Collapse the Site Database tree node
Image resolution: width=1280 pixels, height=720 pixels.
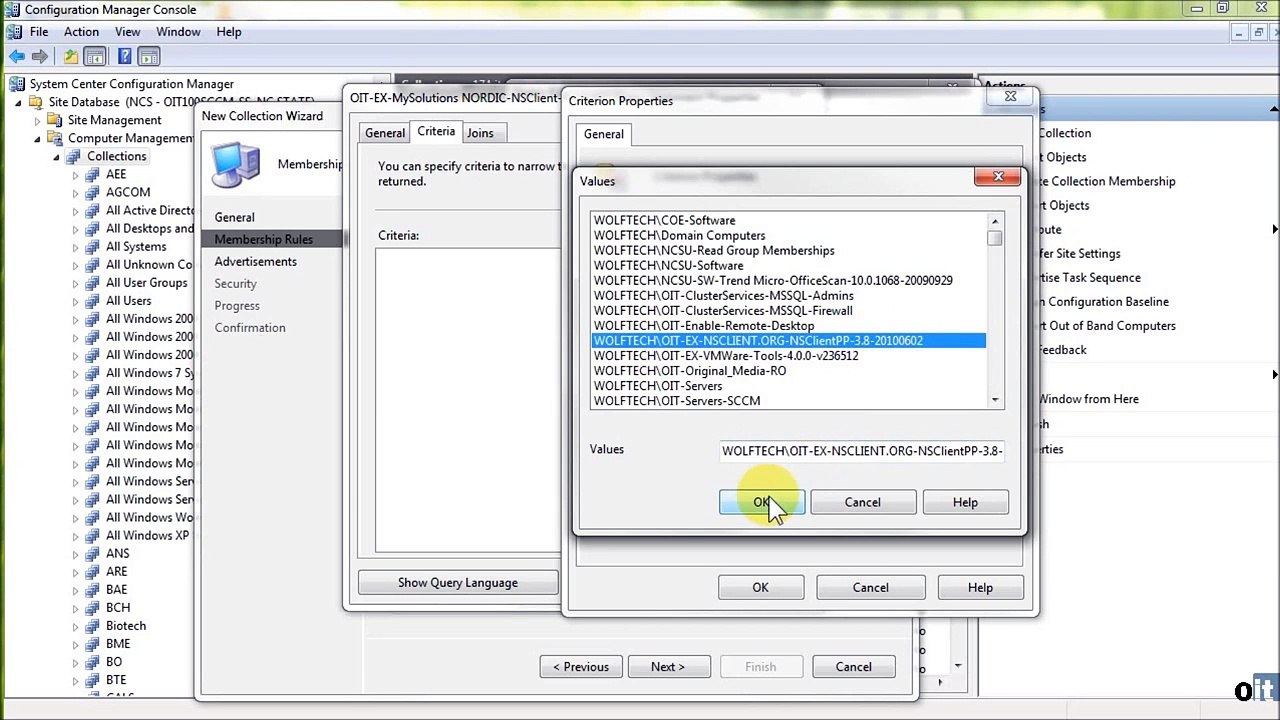(x=18, y=102)
